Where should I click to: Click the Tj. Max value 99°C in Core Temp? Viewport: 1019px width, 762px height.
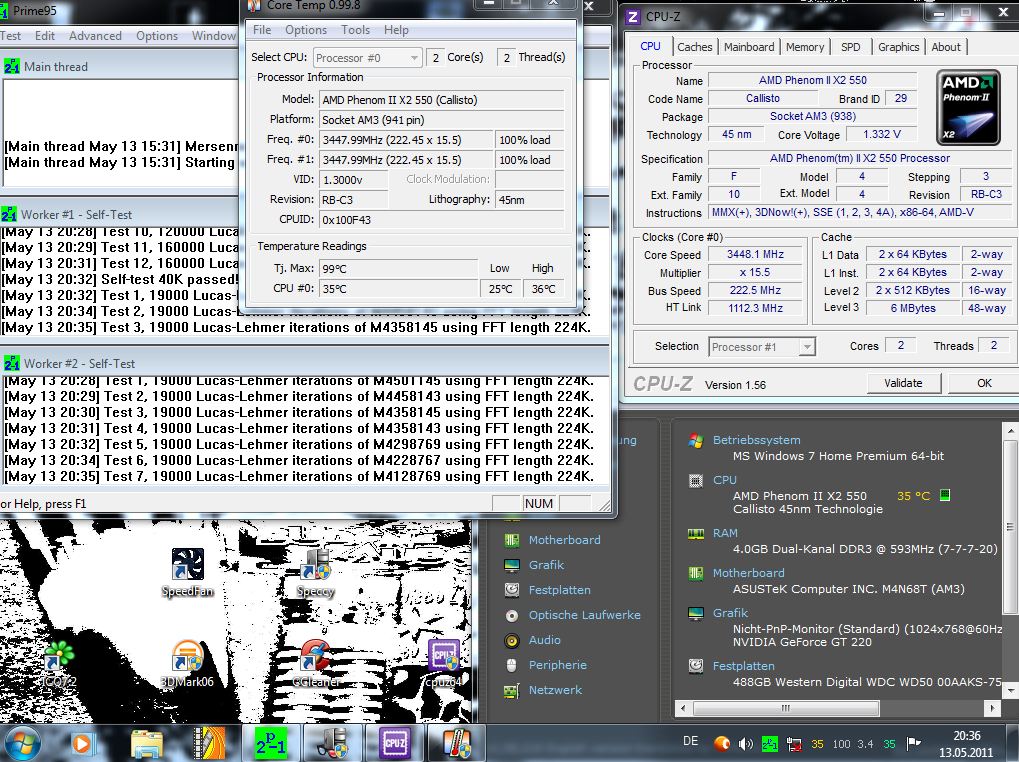[x=398, y=268]
